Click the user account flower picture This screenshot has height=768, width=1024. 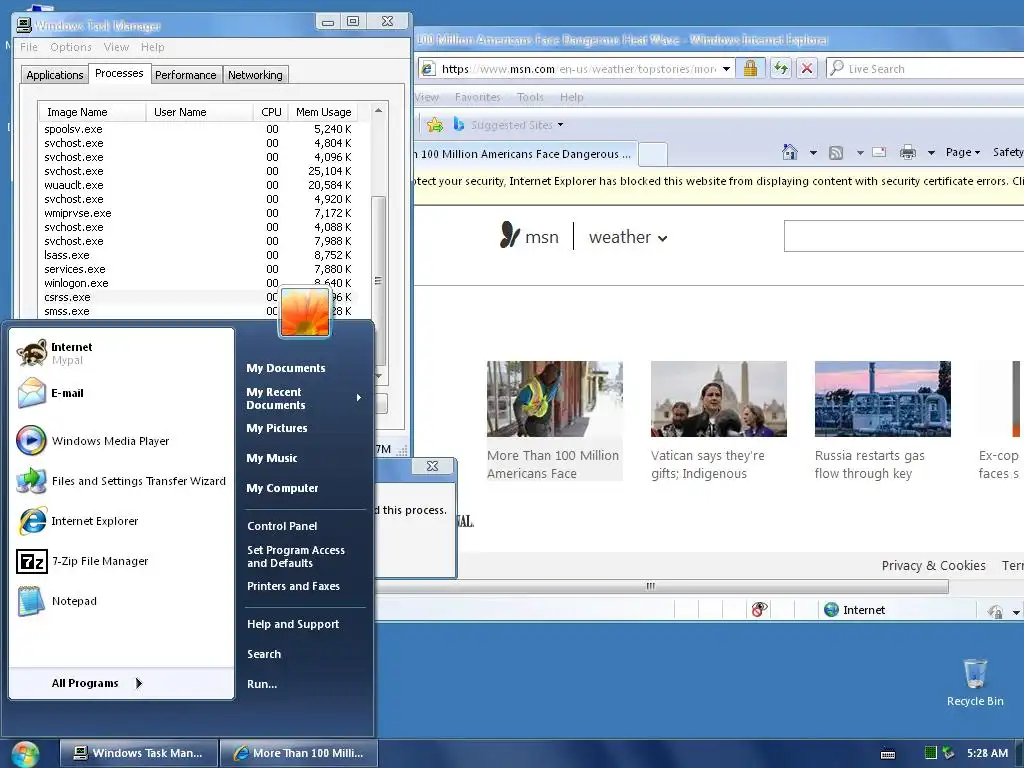point(304,312)
